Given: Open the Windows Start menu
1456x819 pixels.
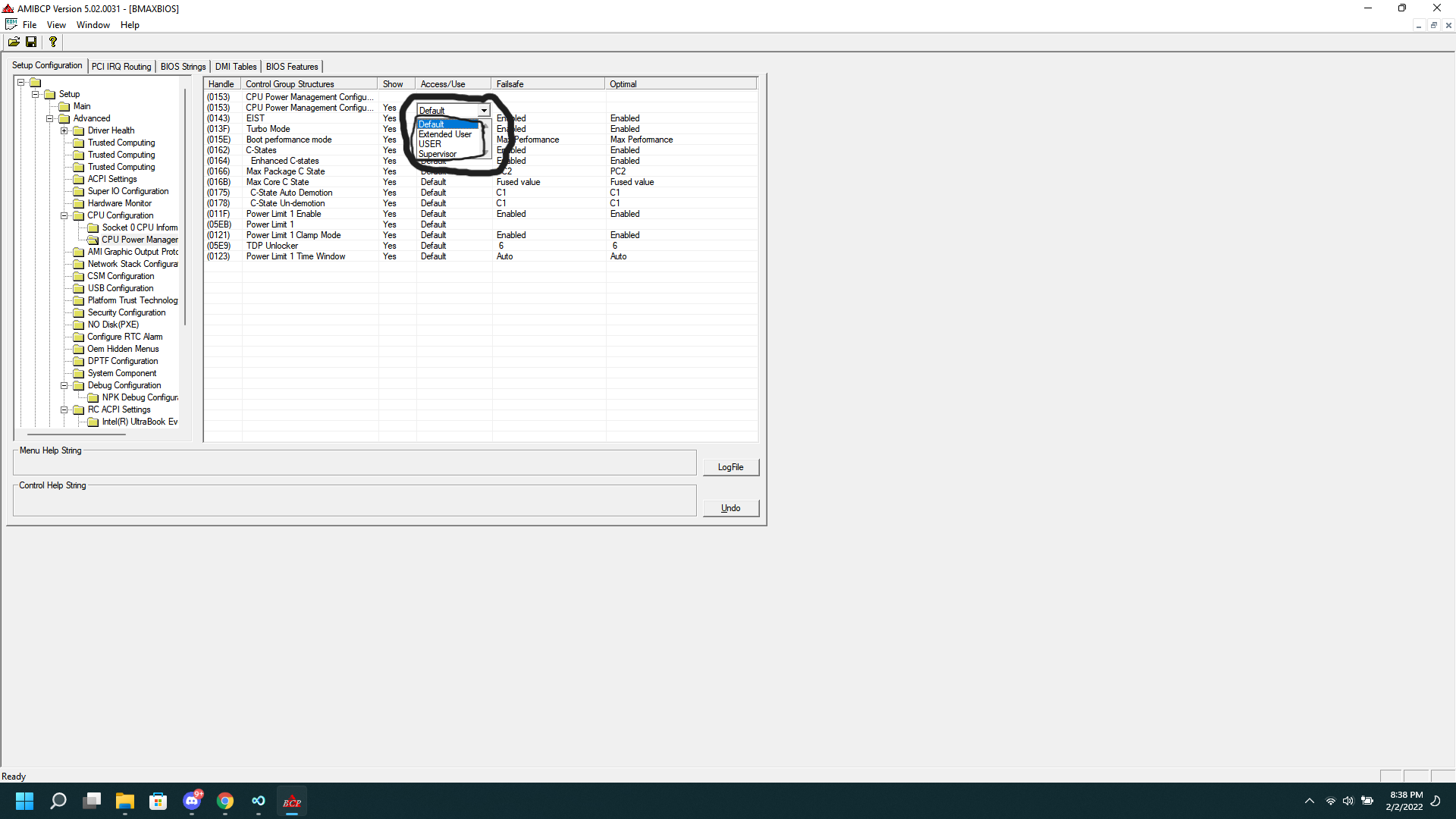Looking at the screenshot, I should click(24, 801).
